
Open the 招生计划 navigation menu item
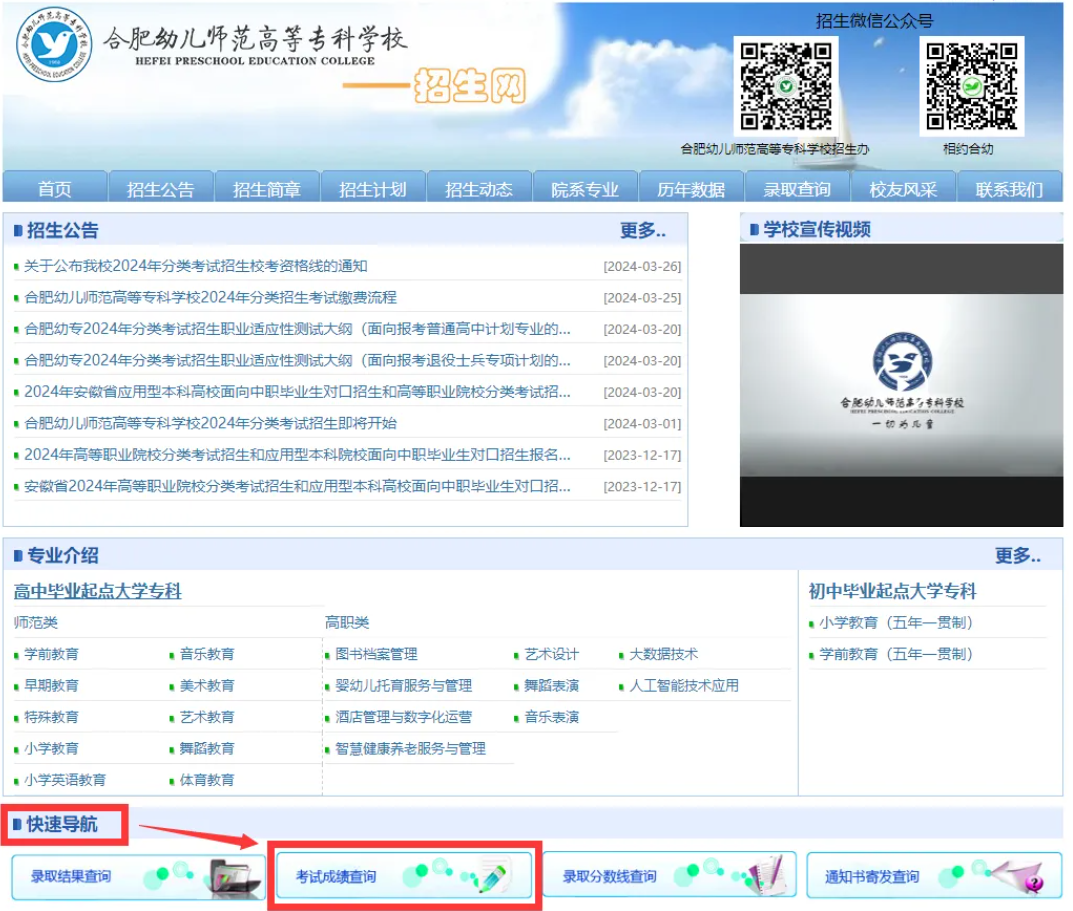(x=373, y=186)
